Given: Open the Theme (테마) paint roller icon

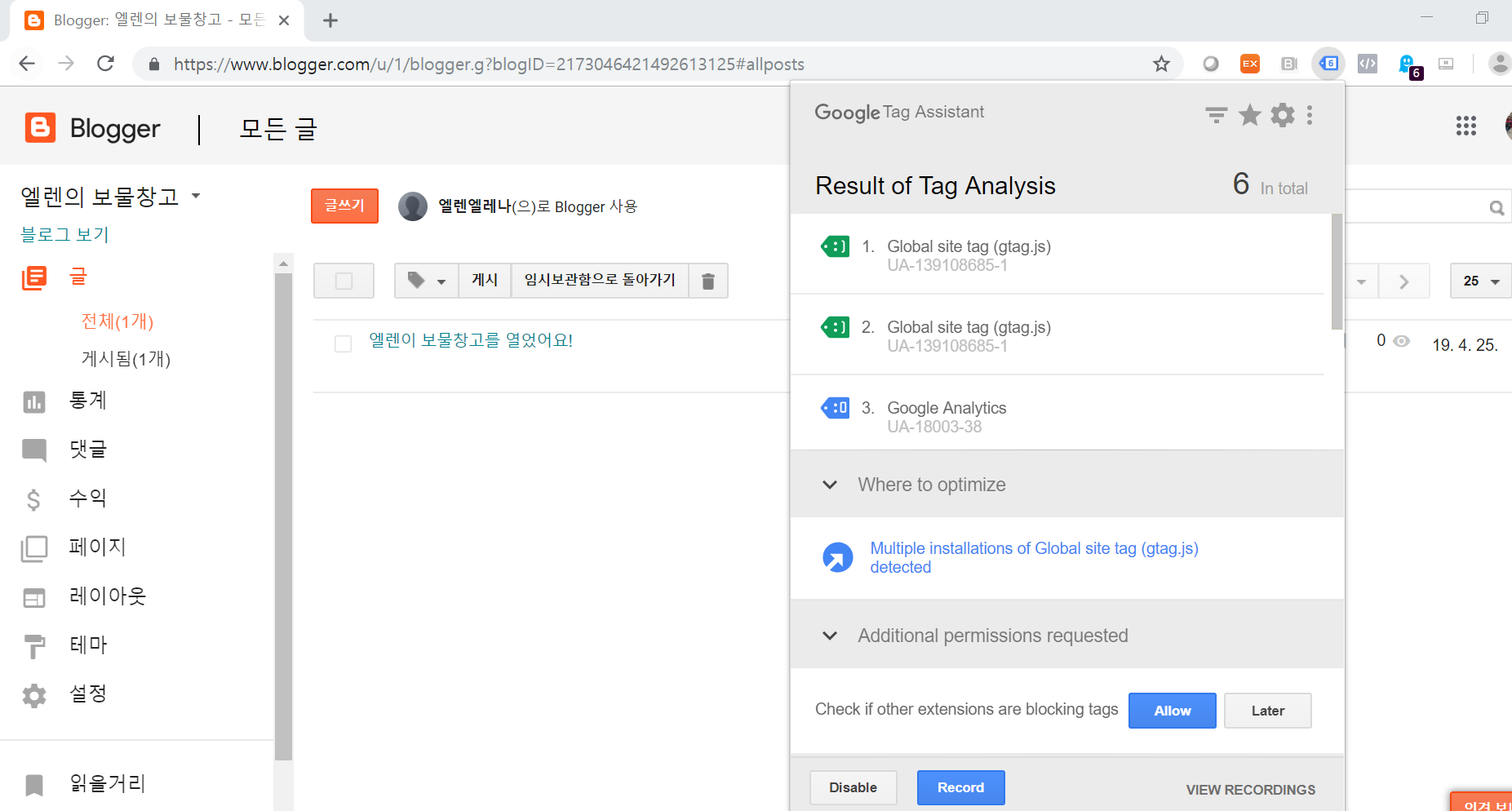Looking at the screenshot, I should click(x=34, y=646).
